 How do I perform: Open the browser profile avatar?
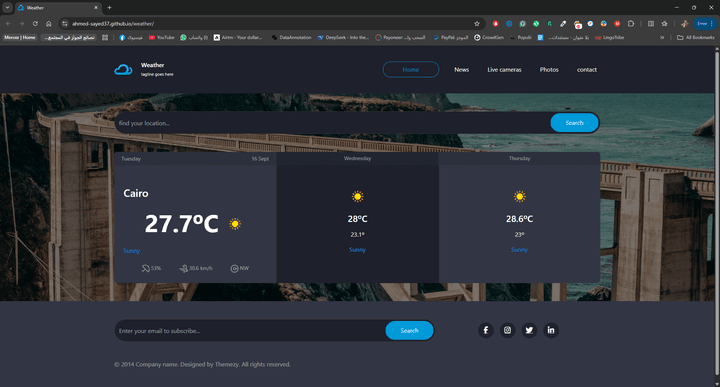point(684,23)
